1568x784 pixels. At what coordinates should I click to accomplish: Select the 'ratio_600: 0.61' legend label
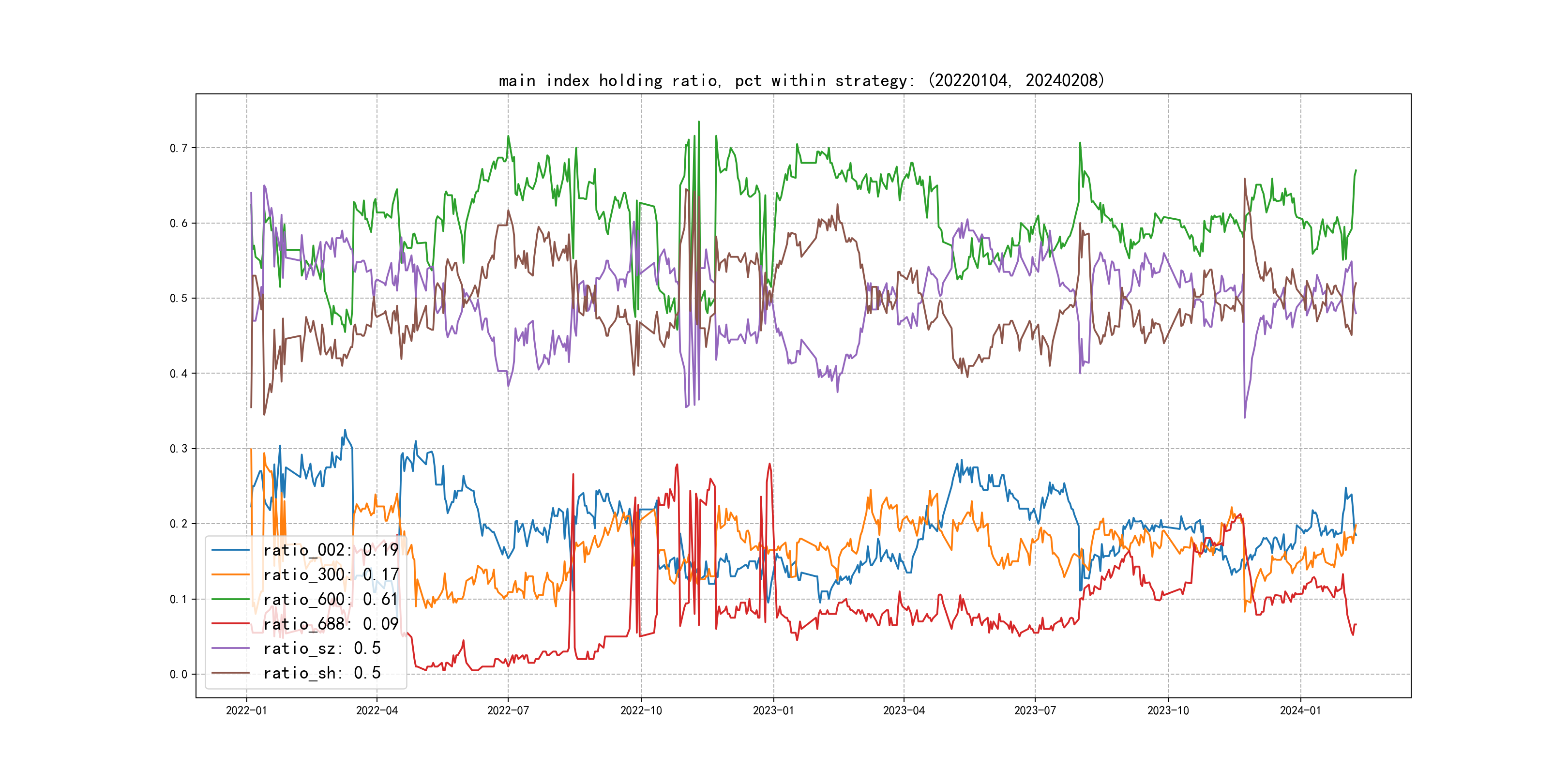(x=331, y=600)
